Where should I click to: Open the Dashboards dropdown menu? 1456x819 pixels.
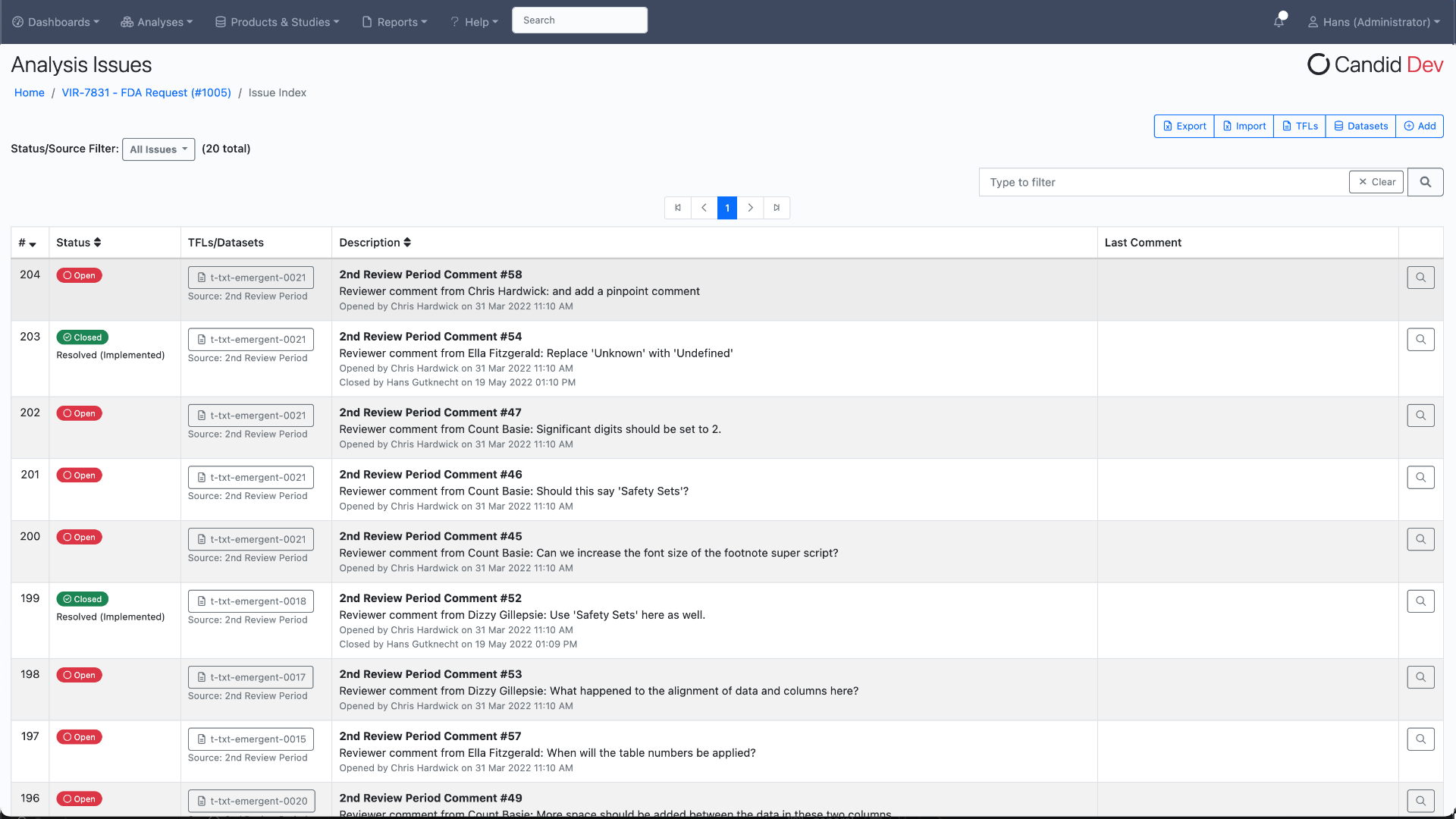point(56,22)
